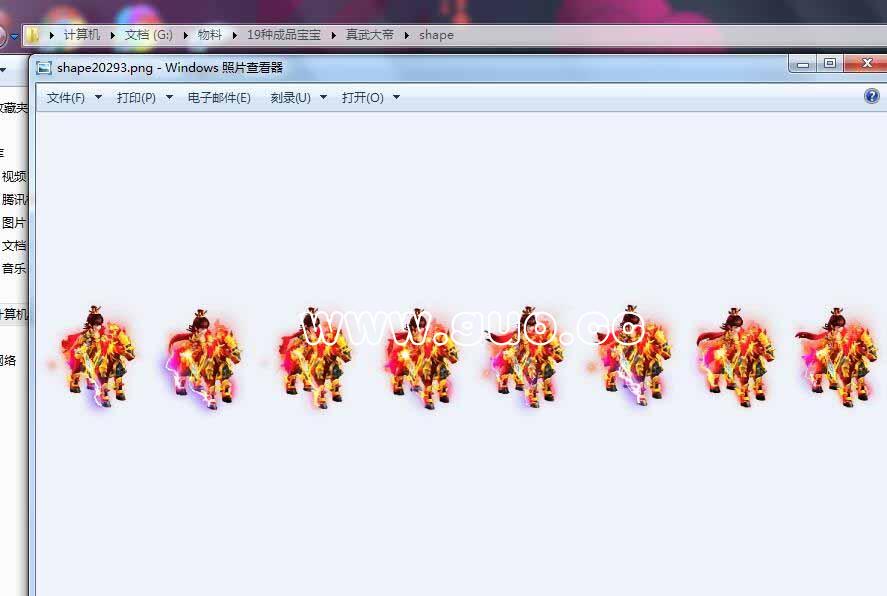Maximize the Photo Viewer window

pyautogui.click(x=829, y=64)
